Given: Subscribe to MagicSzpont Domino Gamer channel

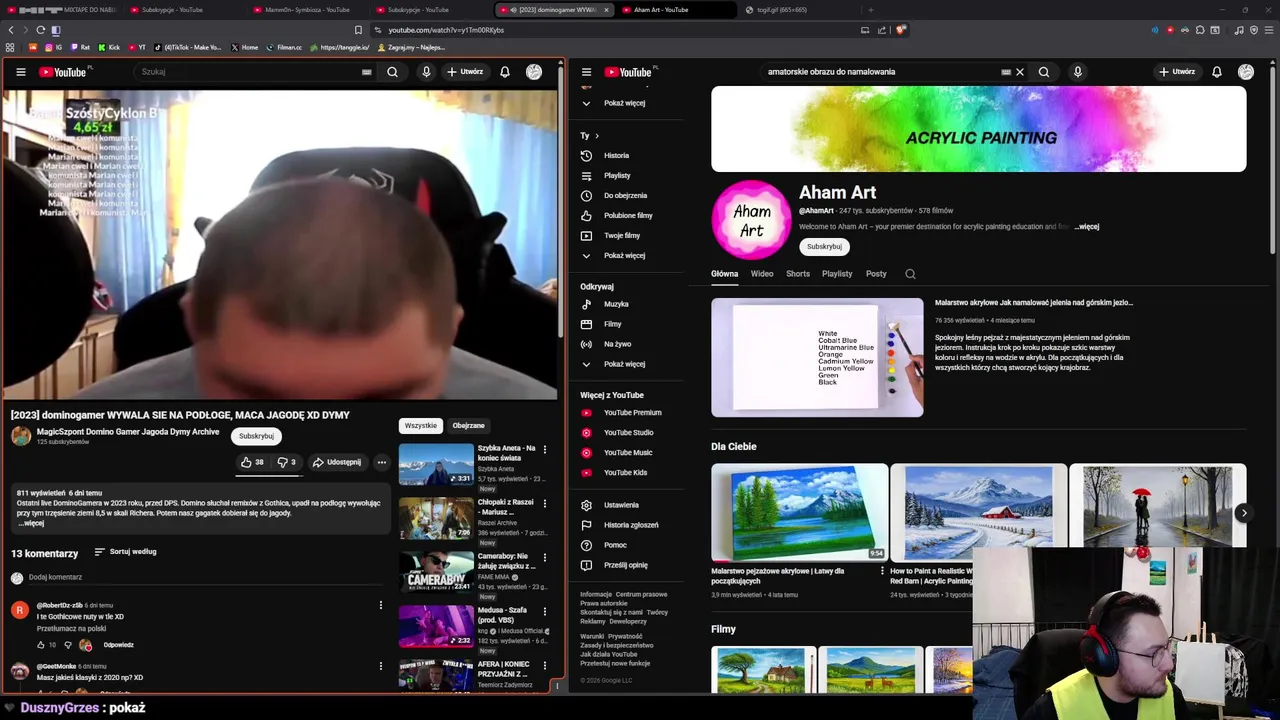Looking at the screenshot, I should tap(256, 436).
